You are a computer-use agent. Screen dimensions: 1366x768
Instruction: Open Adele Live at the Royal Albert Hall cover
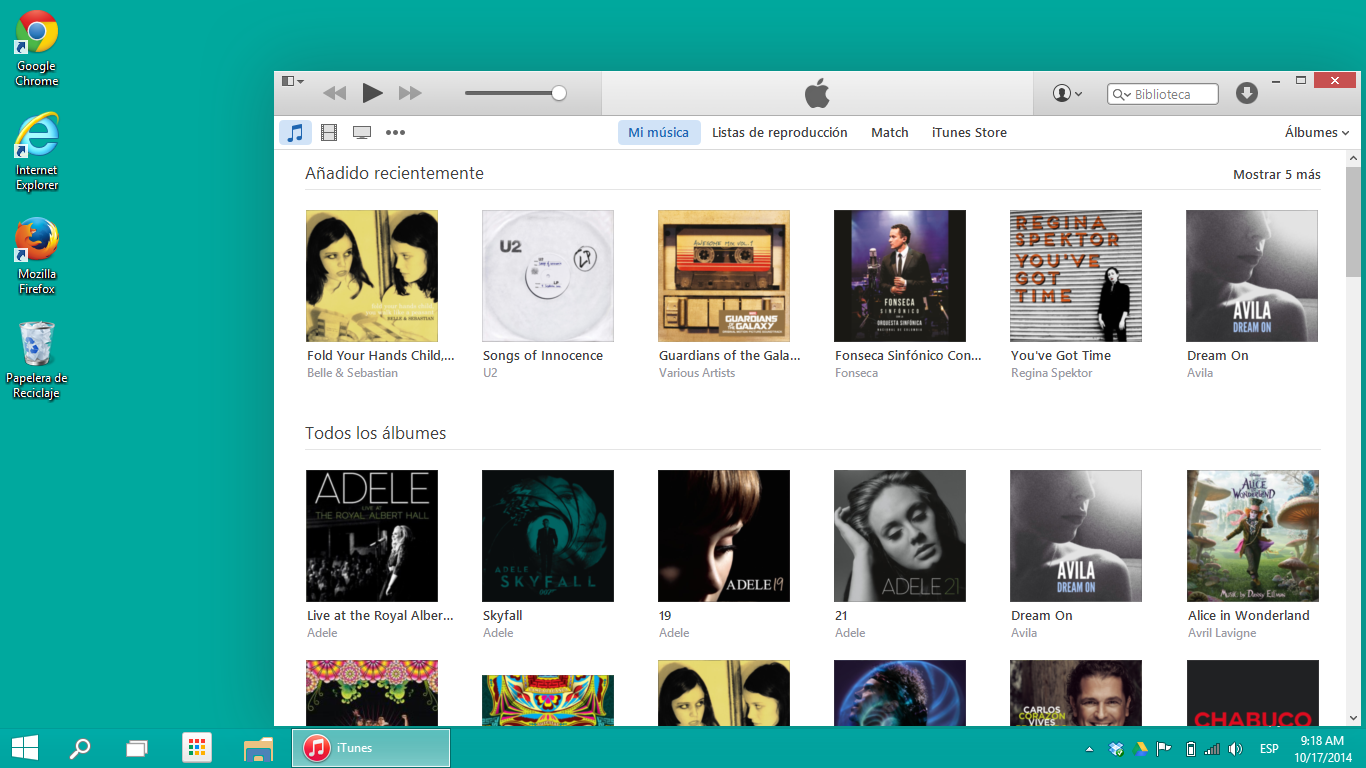point(372,536)
